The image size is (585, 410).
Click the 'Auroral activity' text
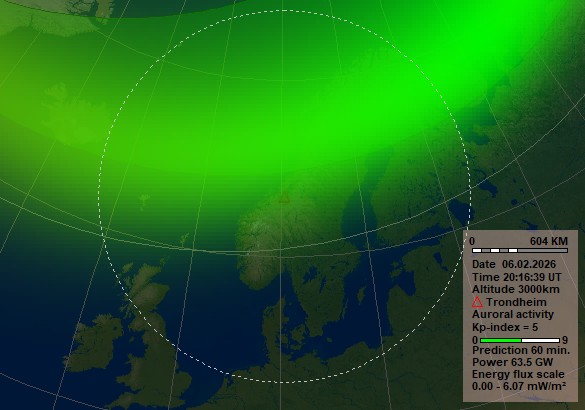(513, 314)
